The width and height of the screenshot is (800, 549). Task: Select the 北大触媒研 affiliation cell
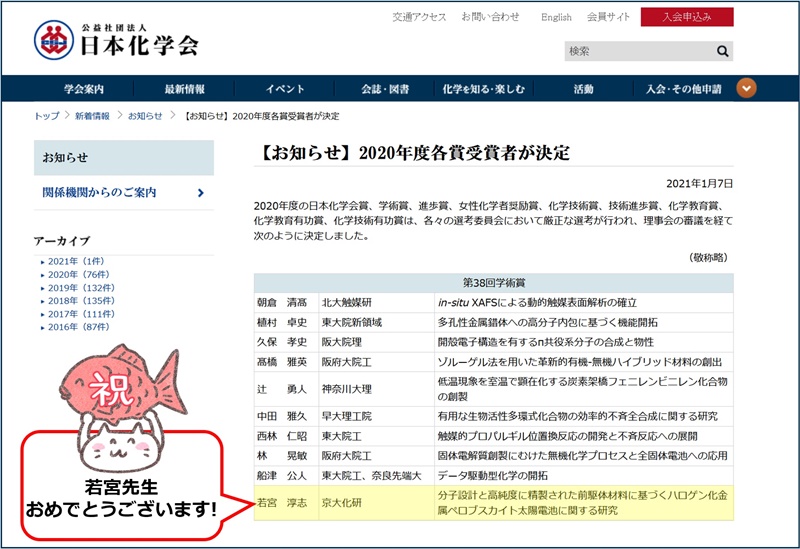pos(377,303)
